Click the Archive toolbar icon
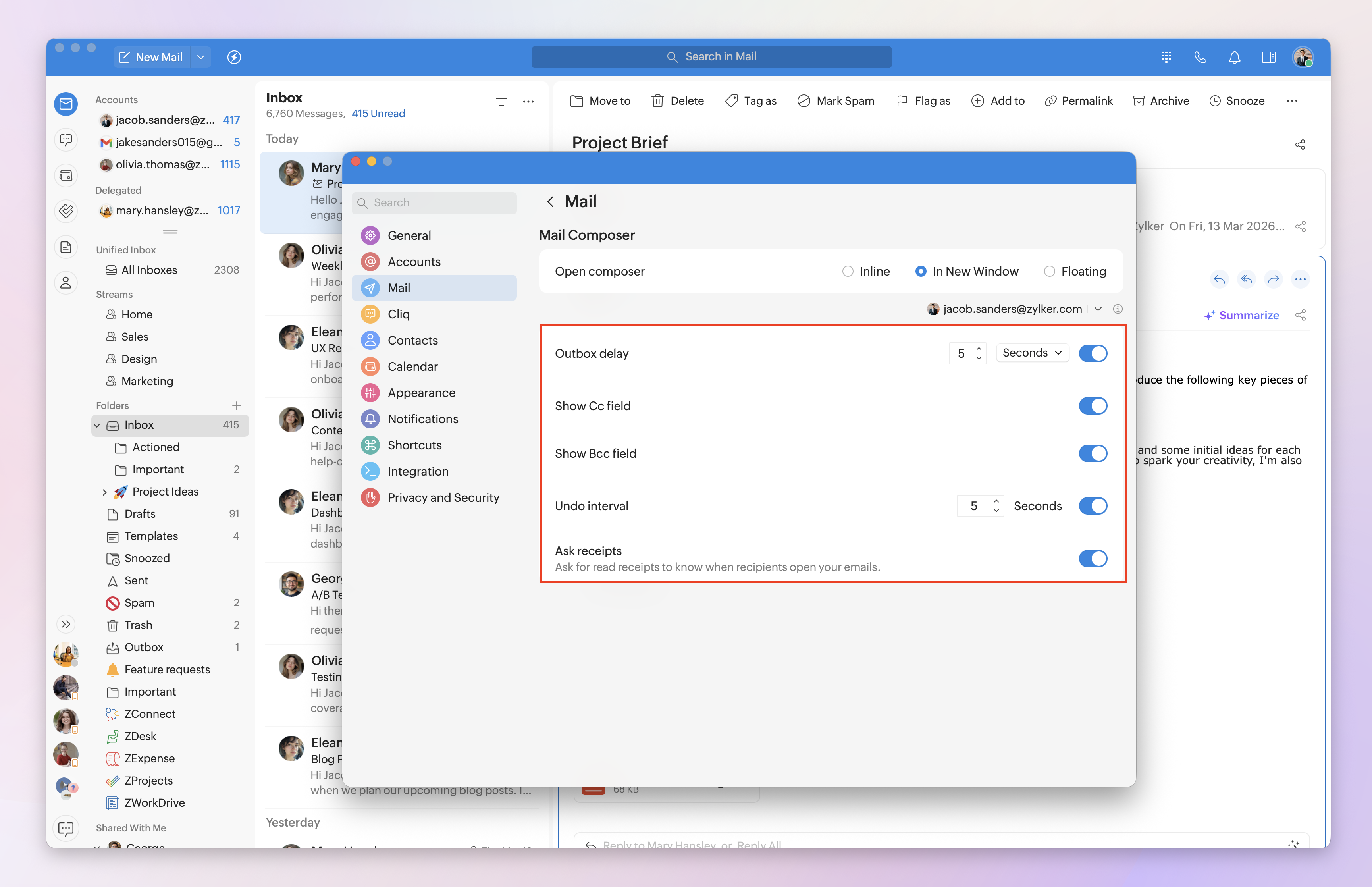Image resolution: width=1372 pixels, height=887 pixels. [x=1138, y=101]
